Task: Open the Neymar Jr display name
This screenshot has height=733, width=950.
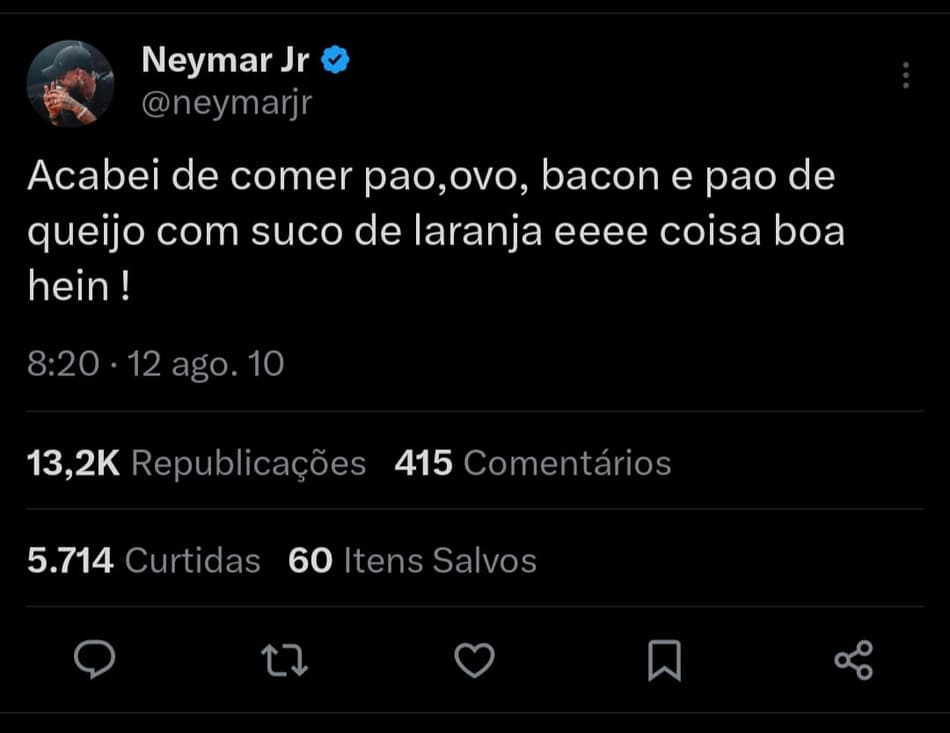Action: click(225, 61)
